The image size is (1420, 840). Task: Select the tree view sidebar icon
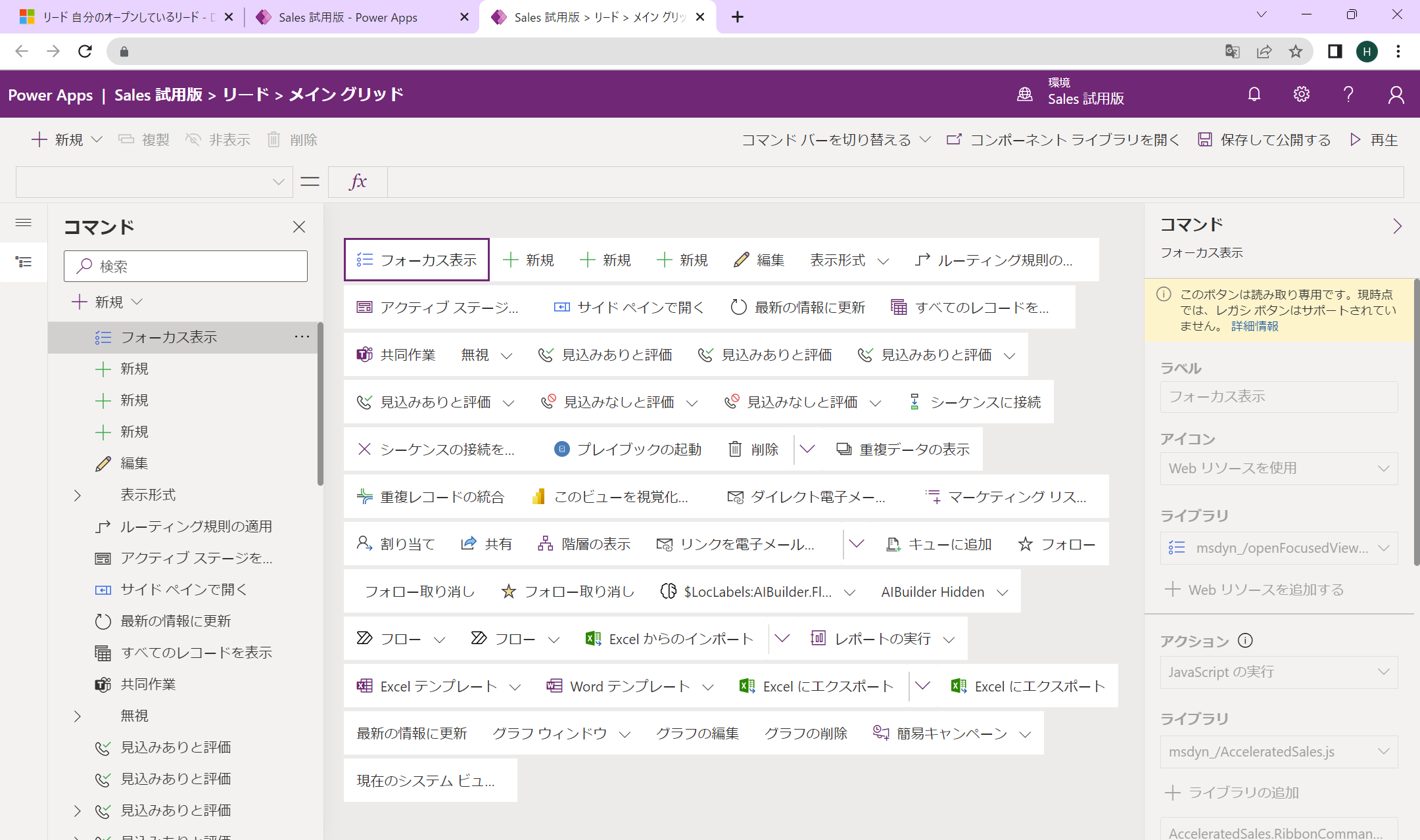pos(24,262)
